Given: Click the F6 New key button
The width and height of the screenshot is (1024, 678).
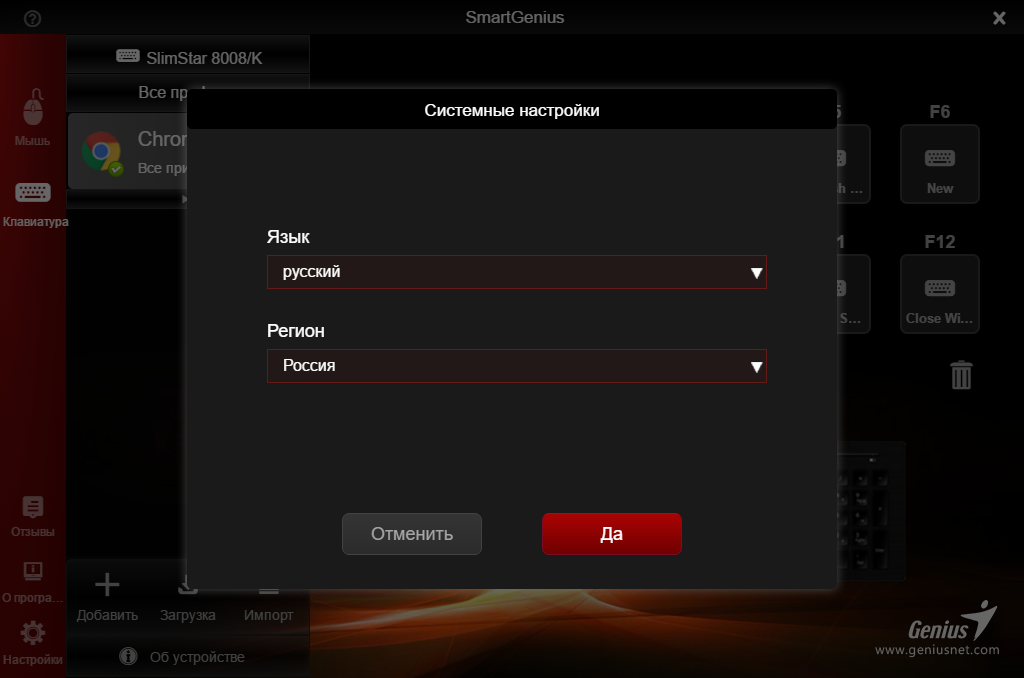Looking at the screenshot, I should coord(940,163).
